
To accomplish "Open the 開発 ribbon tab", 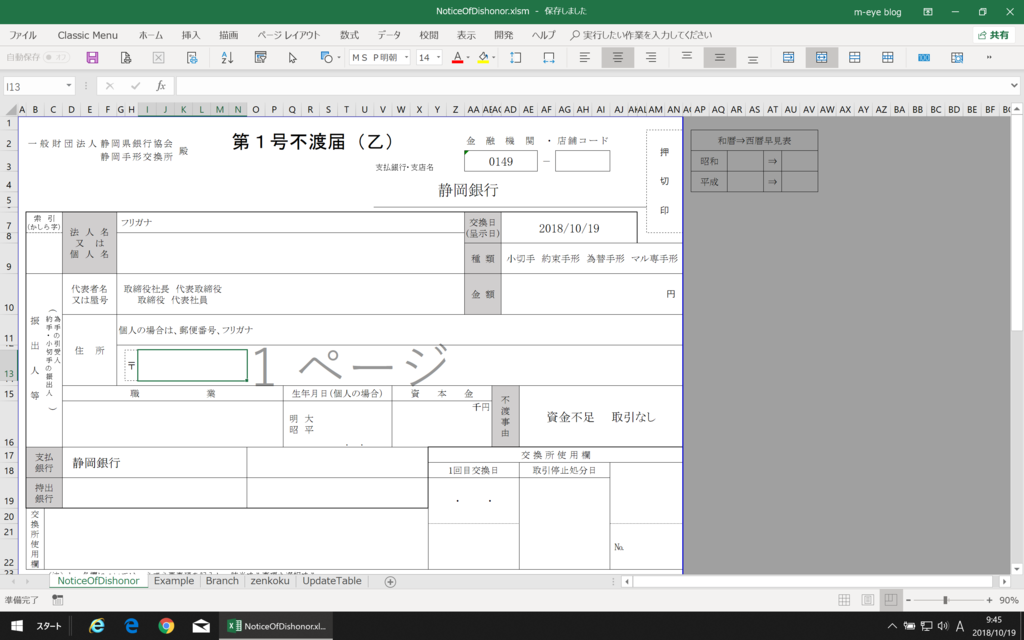I will (504, 35).
